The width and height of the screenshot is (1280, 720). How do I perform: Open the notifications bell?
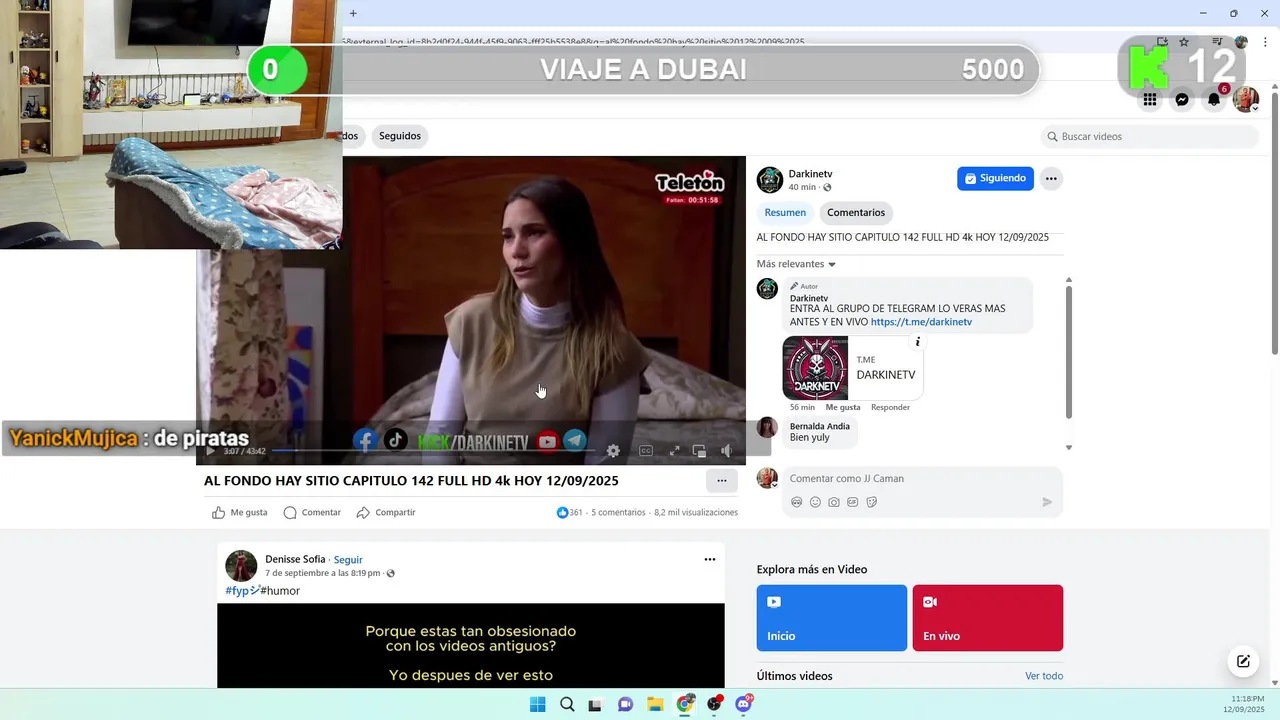[x=1214, y=100]
